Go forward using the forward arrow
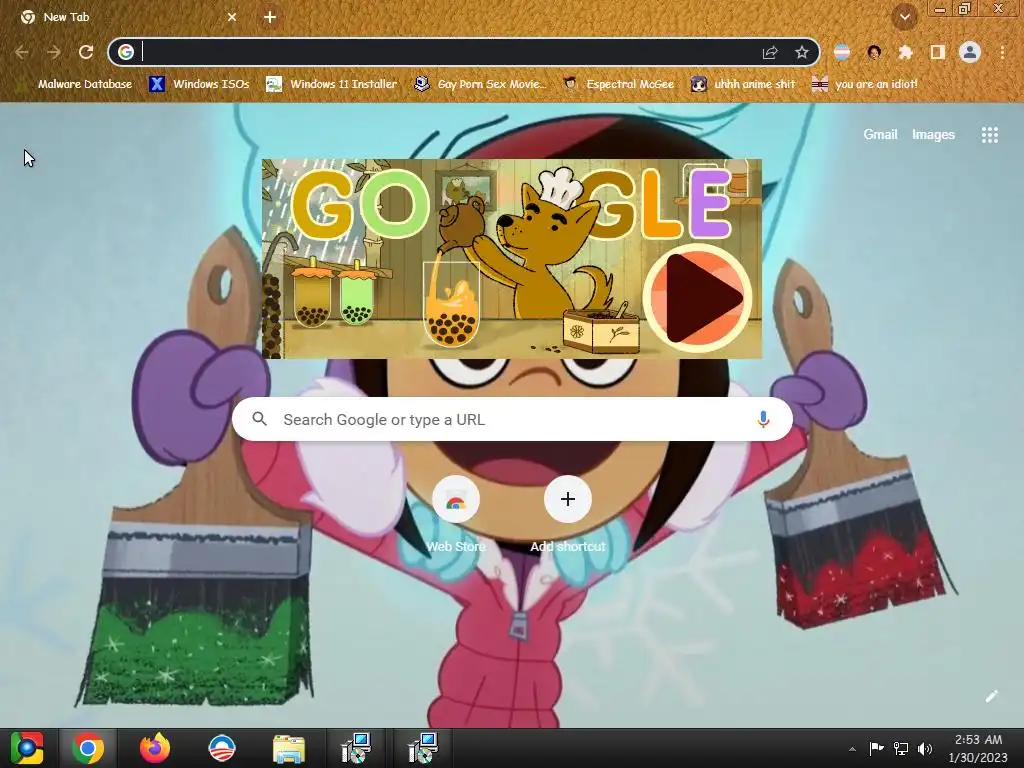 [54, 52]
